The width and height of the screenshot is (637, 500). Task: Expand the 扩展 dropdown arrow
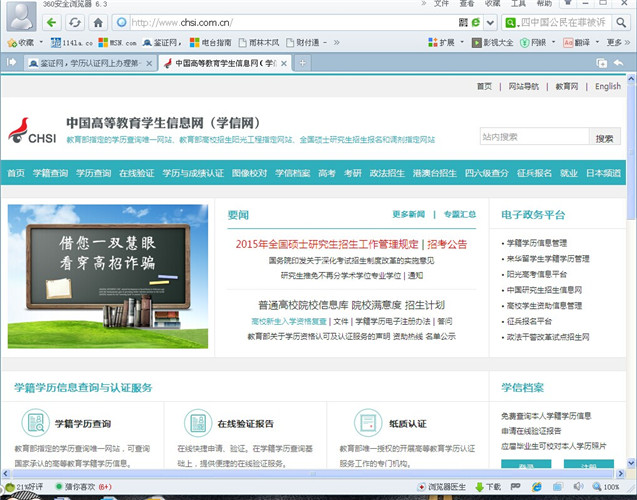click(462, 42)
